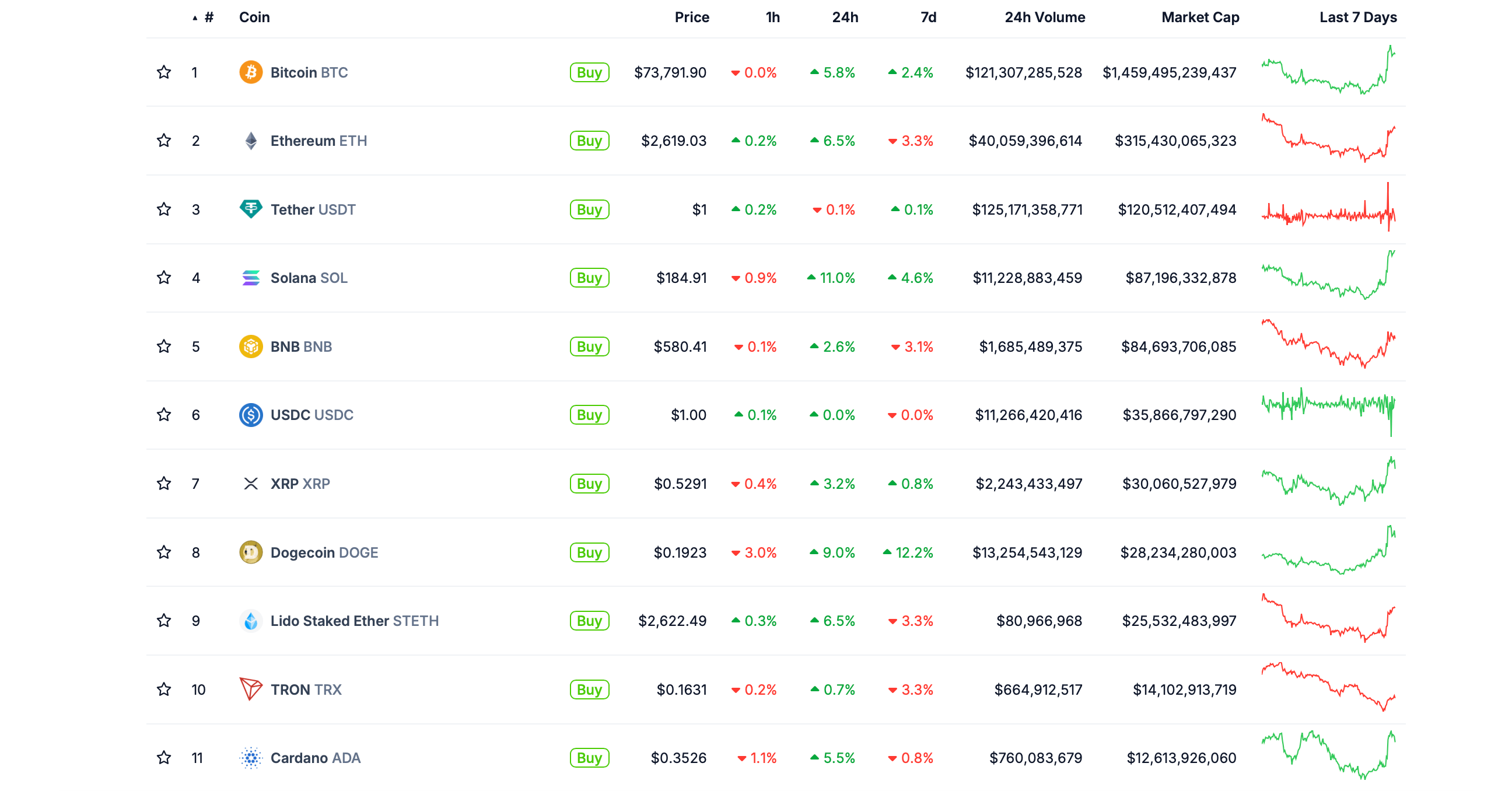Click Bitcoin price $73,791.90
This screenshot has width=1512, height=791.
point(670,73)
